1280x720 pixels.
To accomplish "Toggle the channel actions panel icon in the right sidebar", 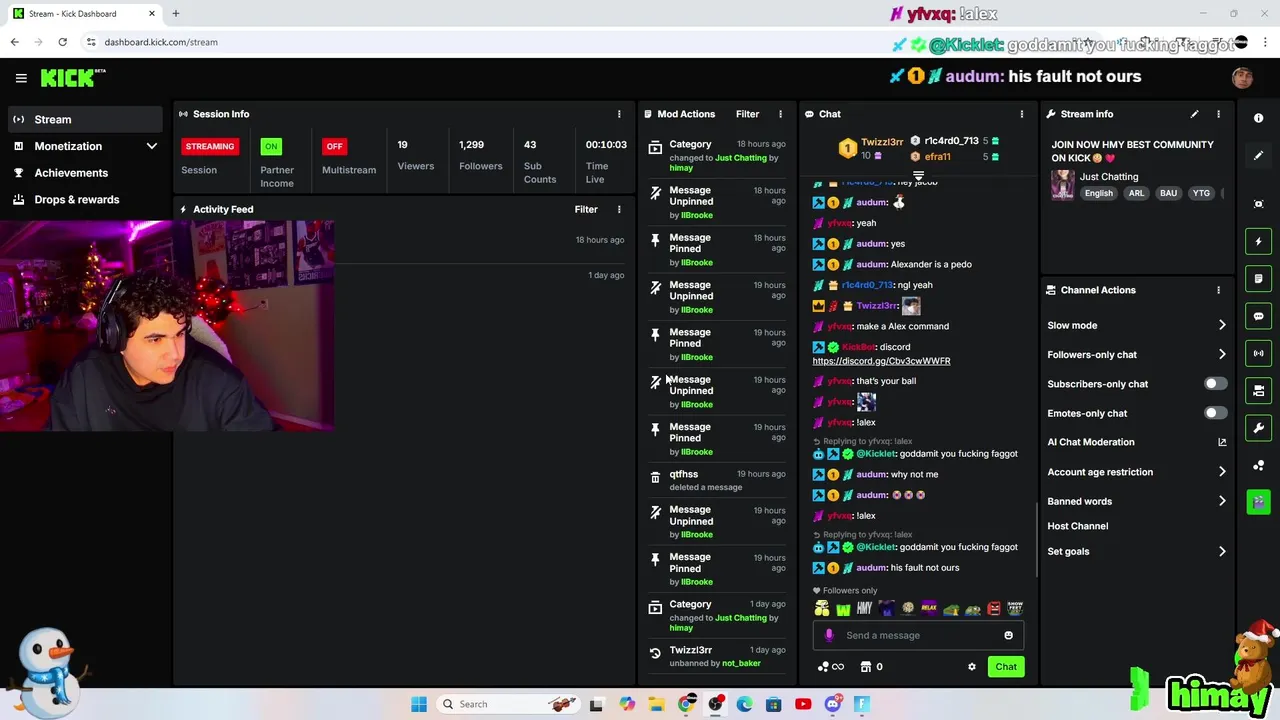I will [x=1259, y=390].
